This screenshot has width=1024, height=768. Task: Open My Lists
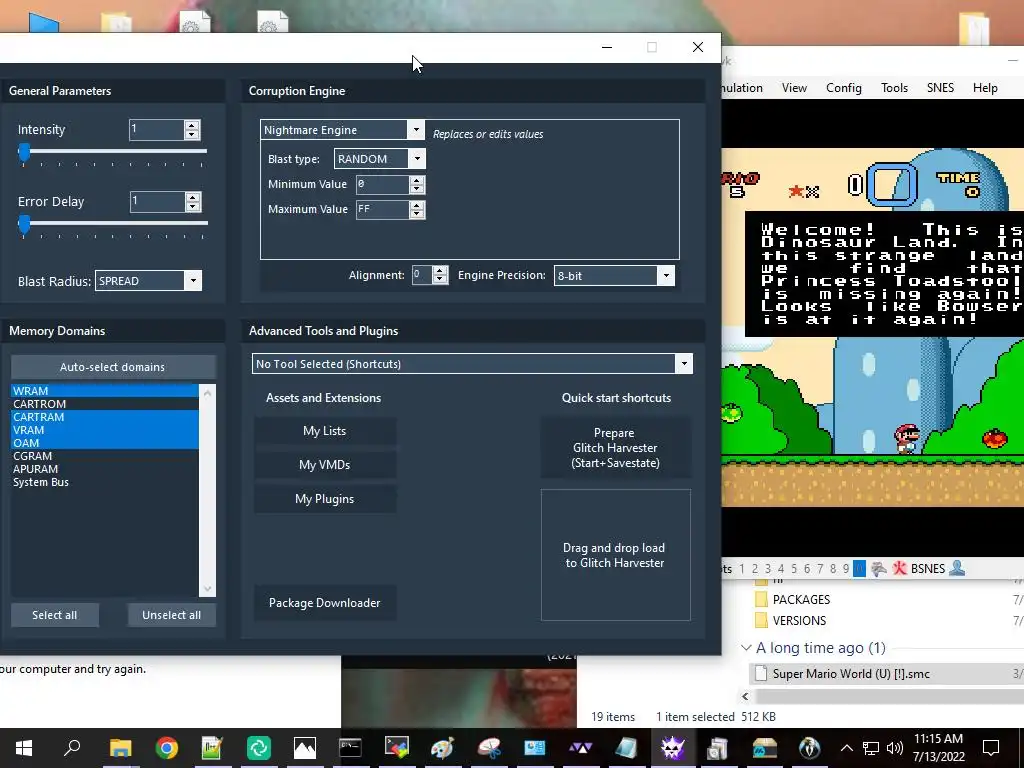point(325,431)
